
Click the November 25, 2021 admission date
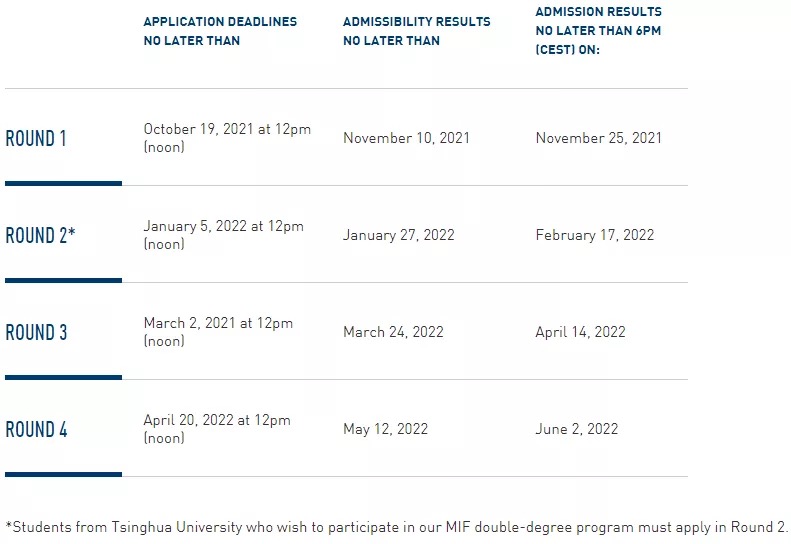(598, 138)
